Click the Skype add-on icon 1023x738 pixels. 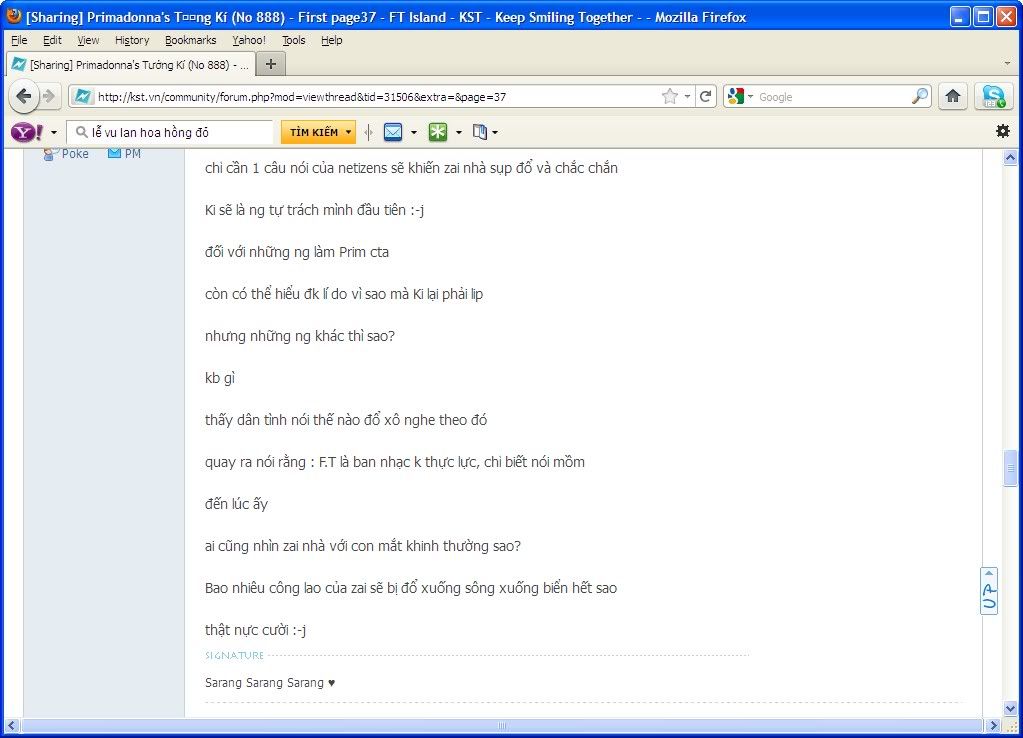(993, 97)
